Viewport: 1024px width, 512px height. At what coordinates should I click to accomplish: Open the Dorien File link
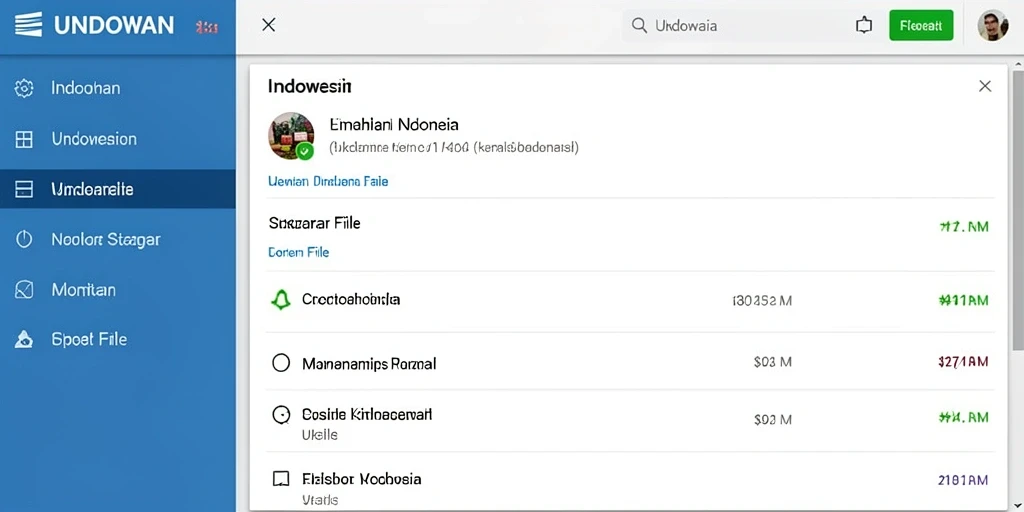pos(298,252)
